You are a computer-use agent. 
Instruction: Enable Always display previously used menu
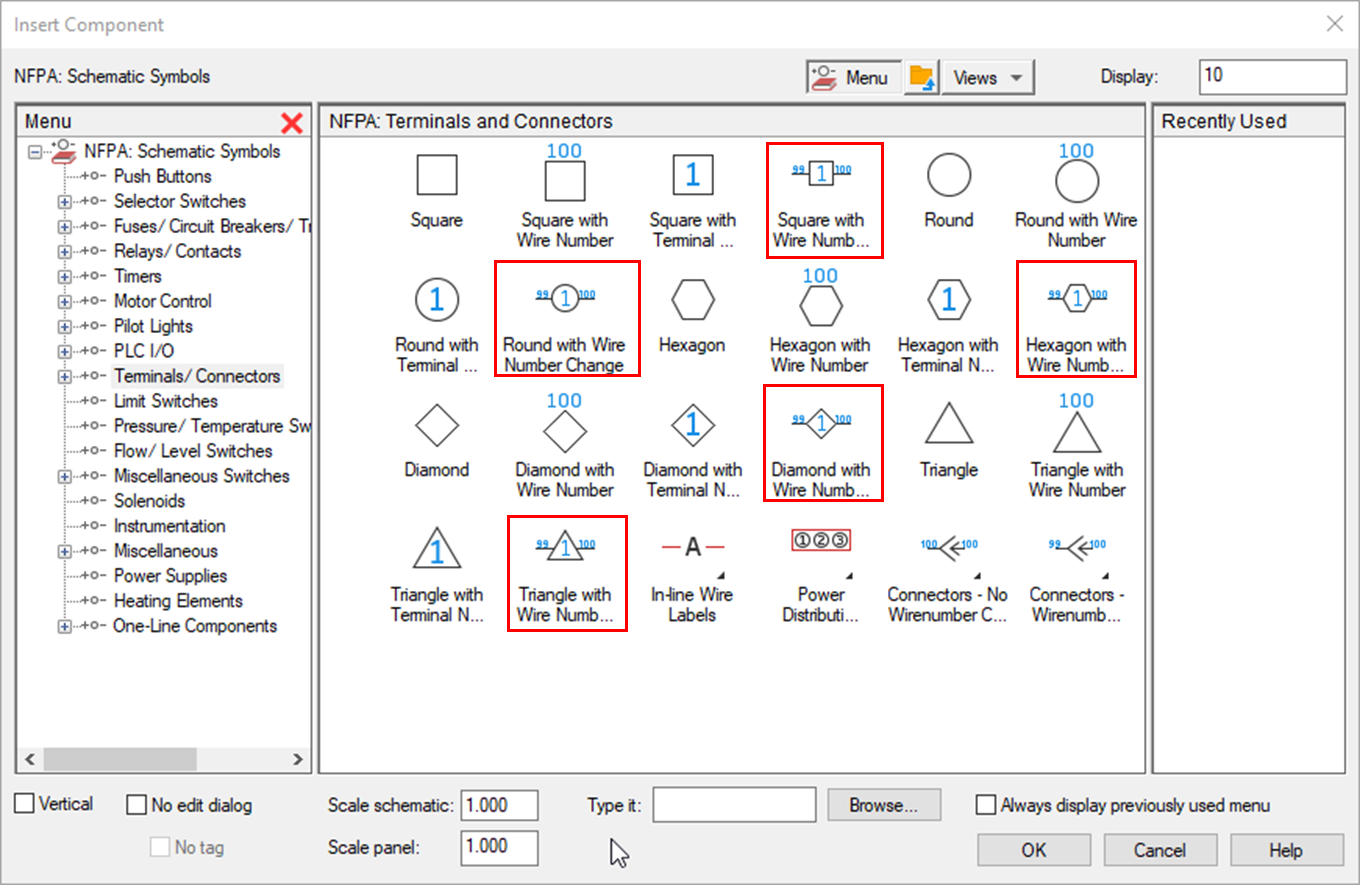pos(985,805)
